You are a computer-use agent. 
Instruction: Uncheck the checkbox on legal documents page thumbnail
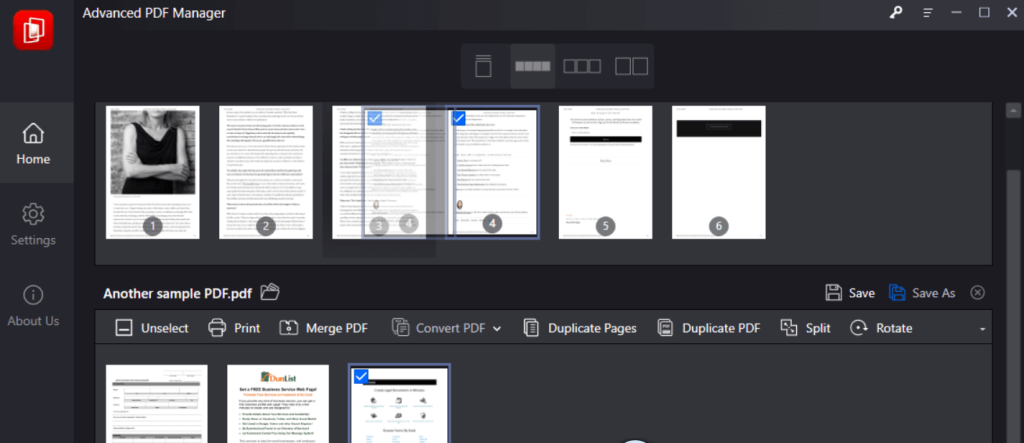click(360, 377)
